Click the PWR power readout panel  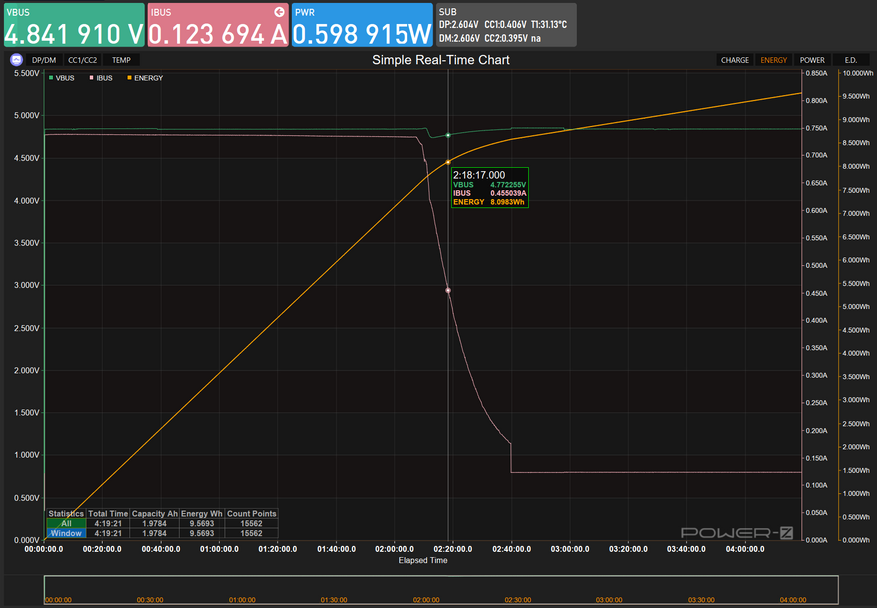[363, 25]
